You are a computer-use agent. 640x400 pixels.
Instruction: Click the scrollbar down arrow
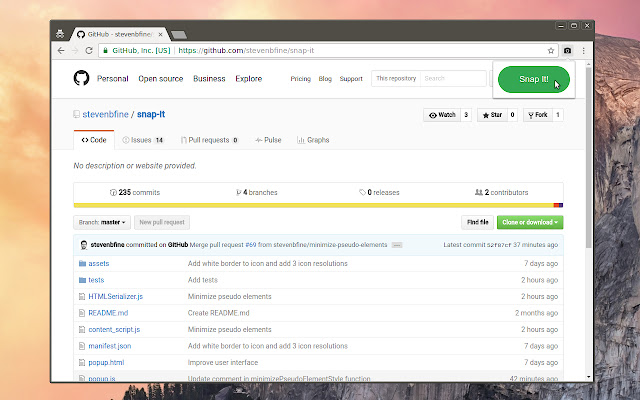[x=588, y=378]
